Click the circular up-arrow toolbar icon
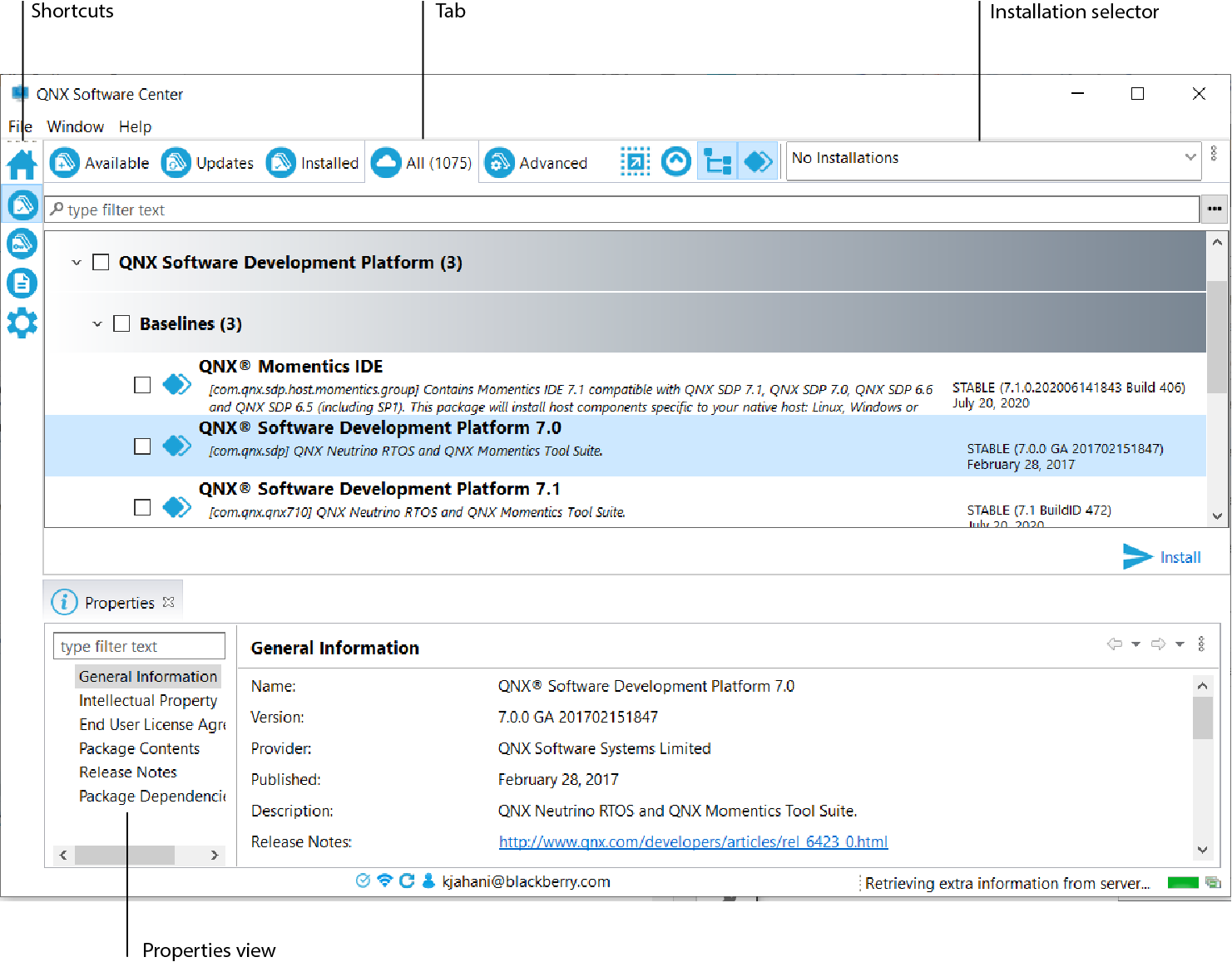The image size is (1232, 962). [676, 161]
